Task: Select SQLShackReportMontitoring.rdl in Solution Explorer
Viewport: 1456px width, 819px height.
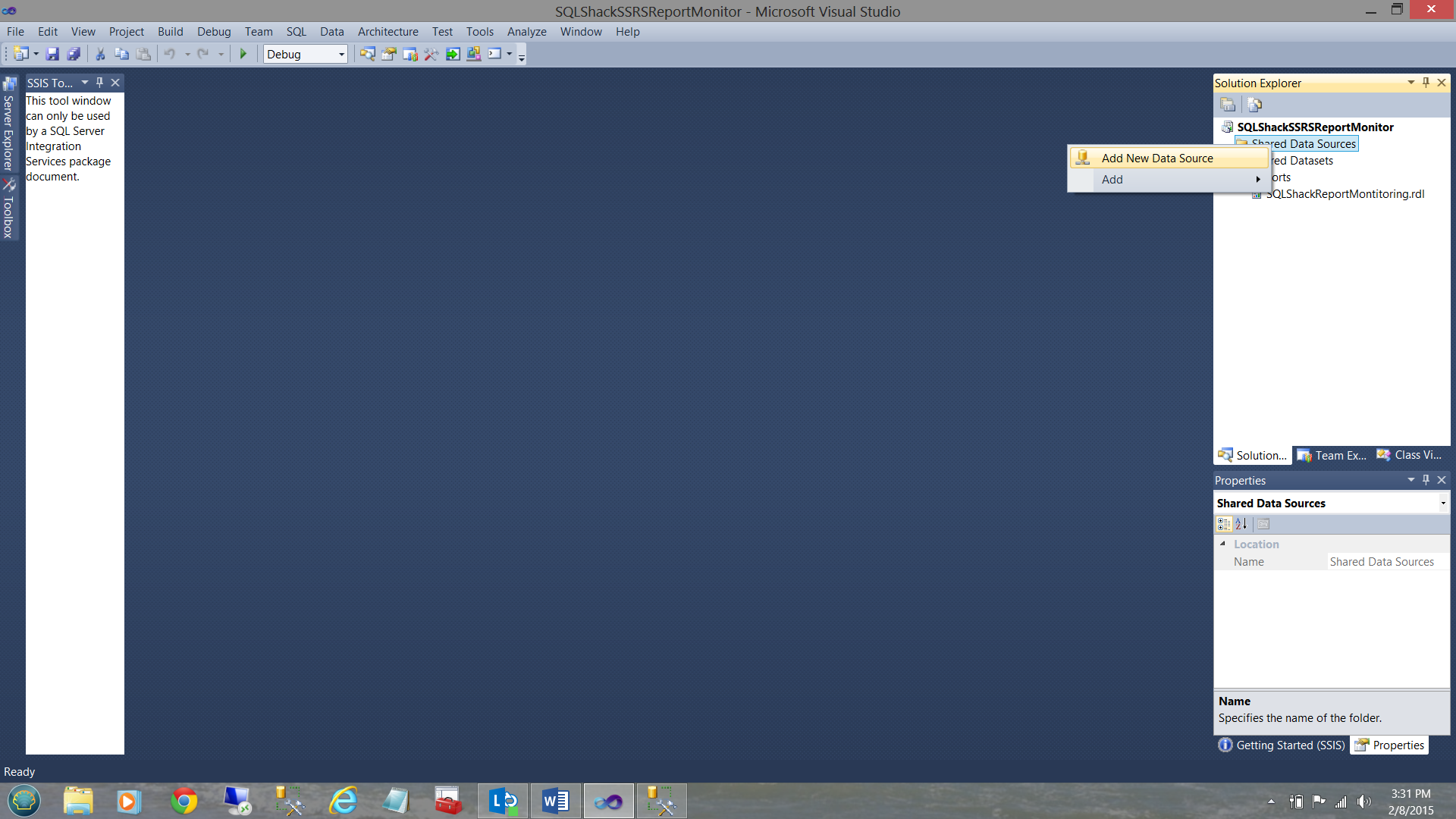Action: coord(1345,194)
